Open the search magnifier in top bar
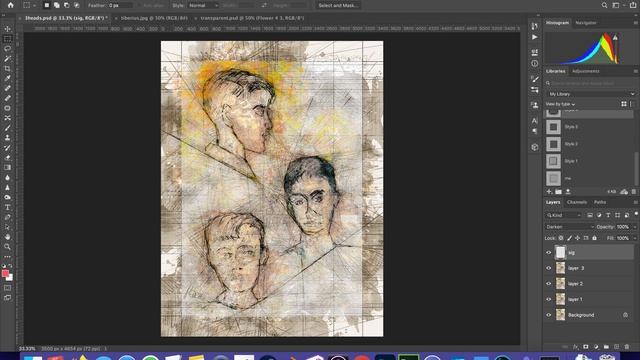The width and height of the screenshot is (640, 360). point(604,5)
